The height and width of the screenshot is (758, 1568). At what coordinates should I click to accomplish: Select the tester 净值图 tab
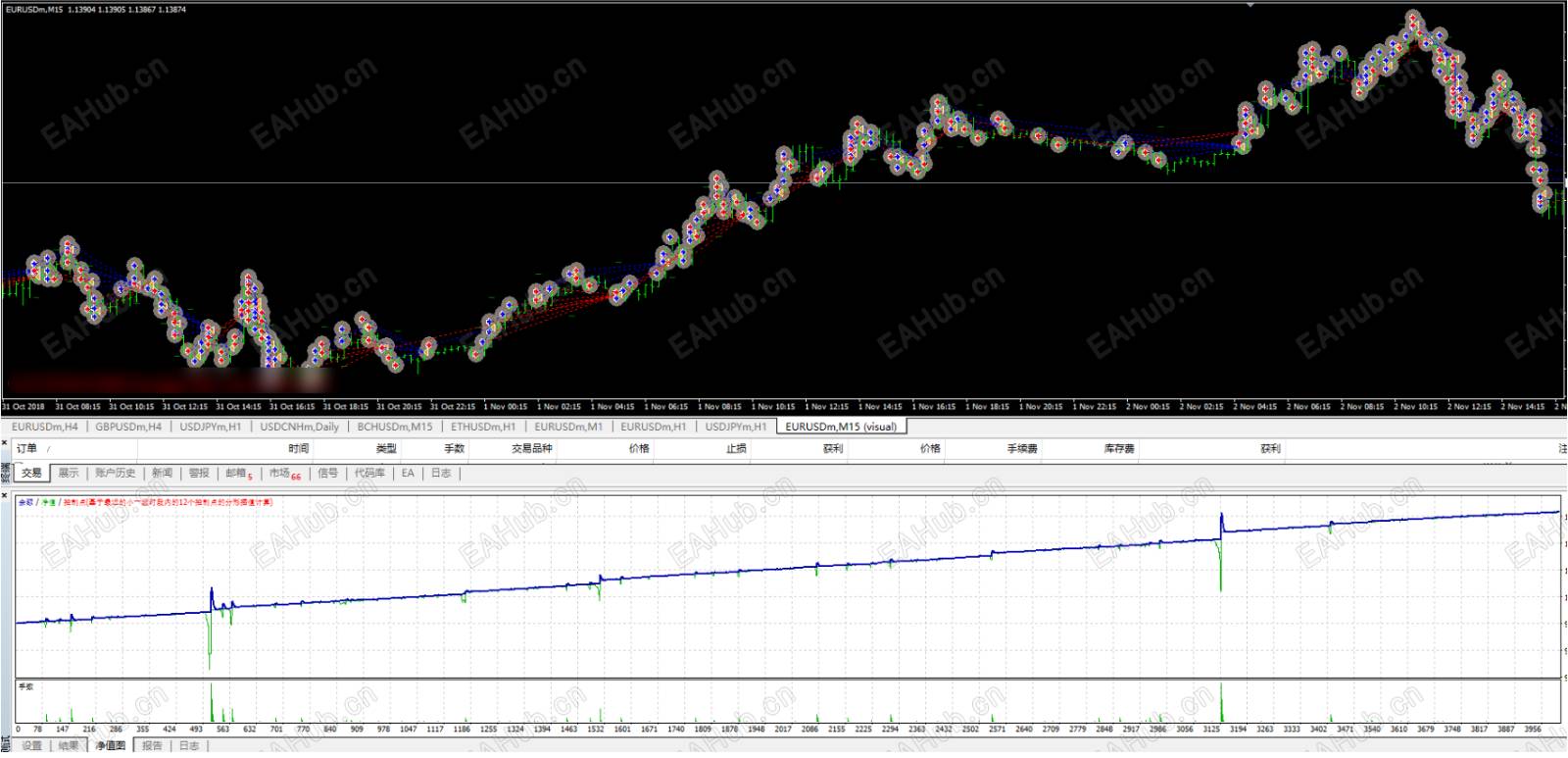pos(110,746)
